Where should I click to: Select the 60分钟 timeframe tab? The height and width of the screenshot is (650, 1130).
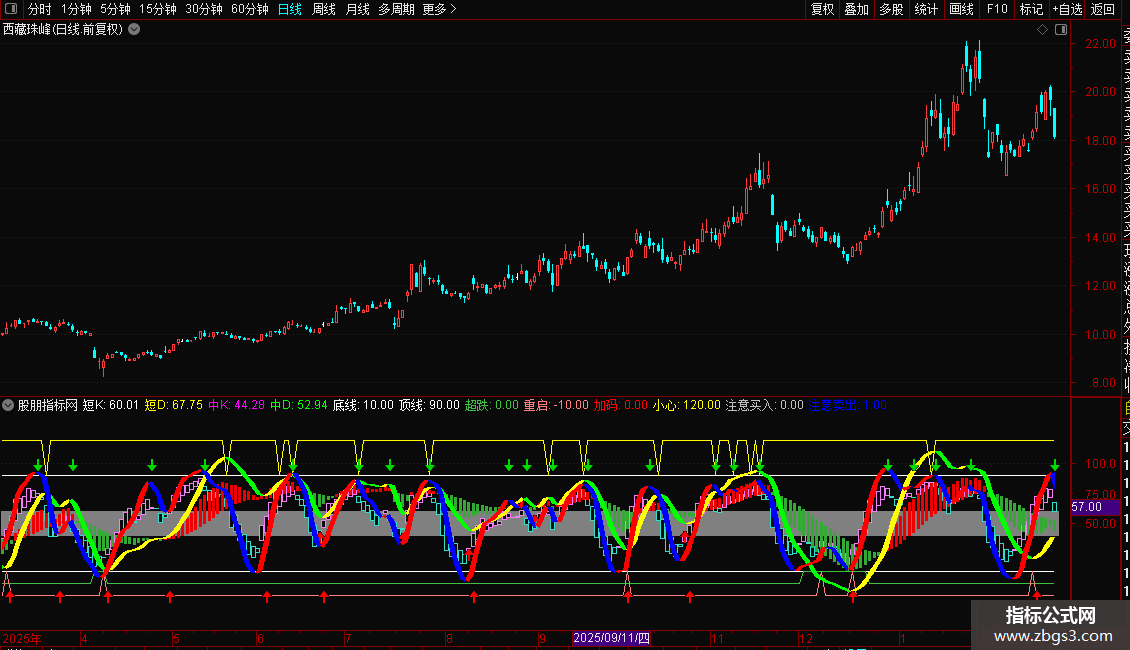(x=249, y=9)
